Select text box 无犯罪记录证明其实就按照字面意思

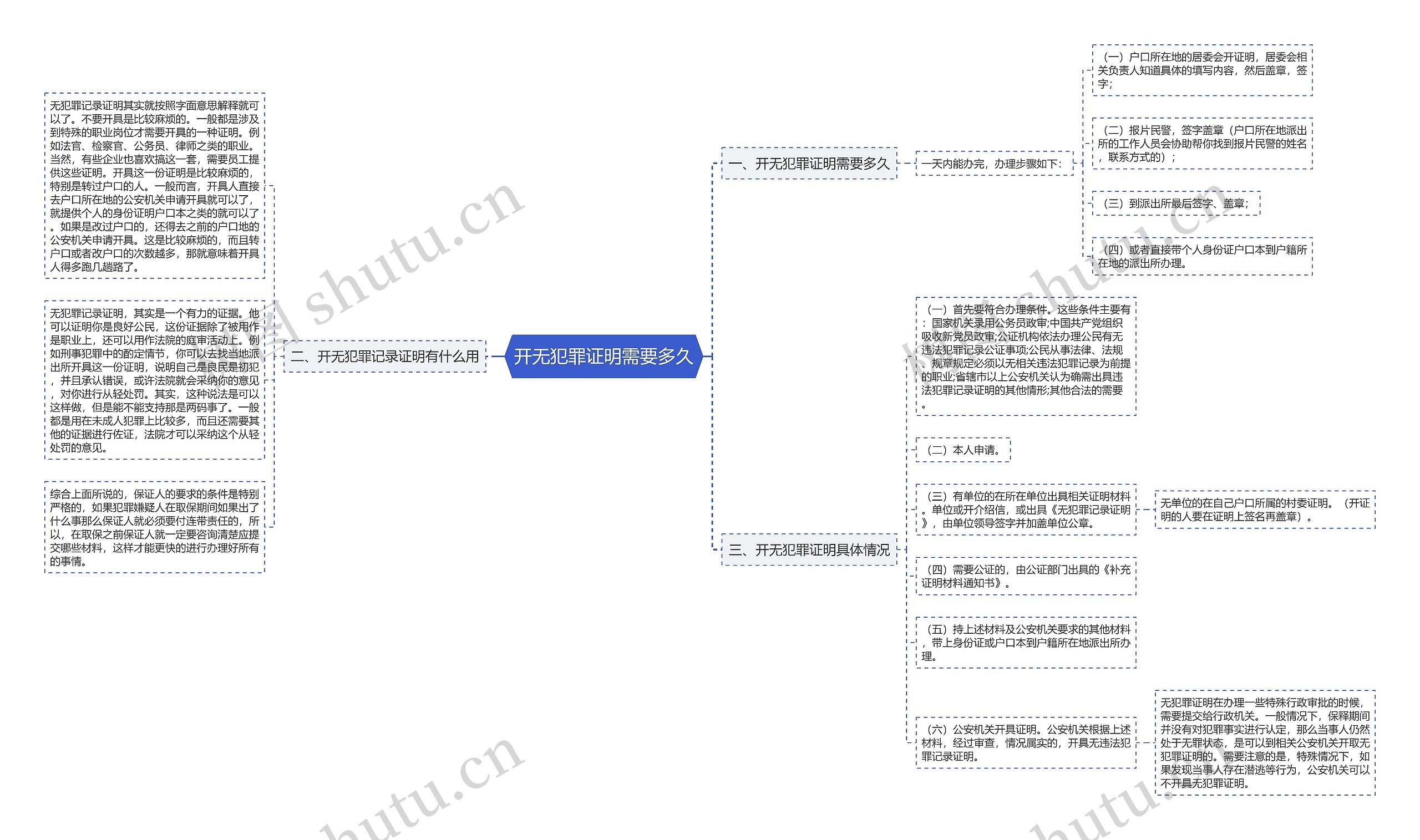pyautogui.click(x=154, y=186)
